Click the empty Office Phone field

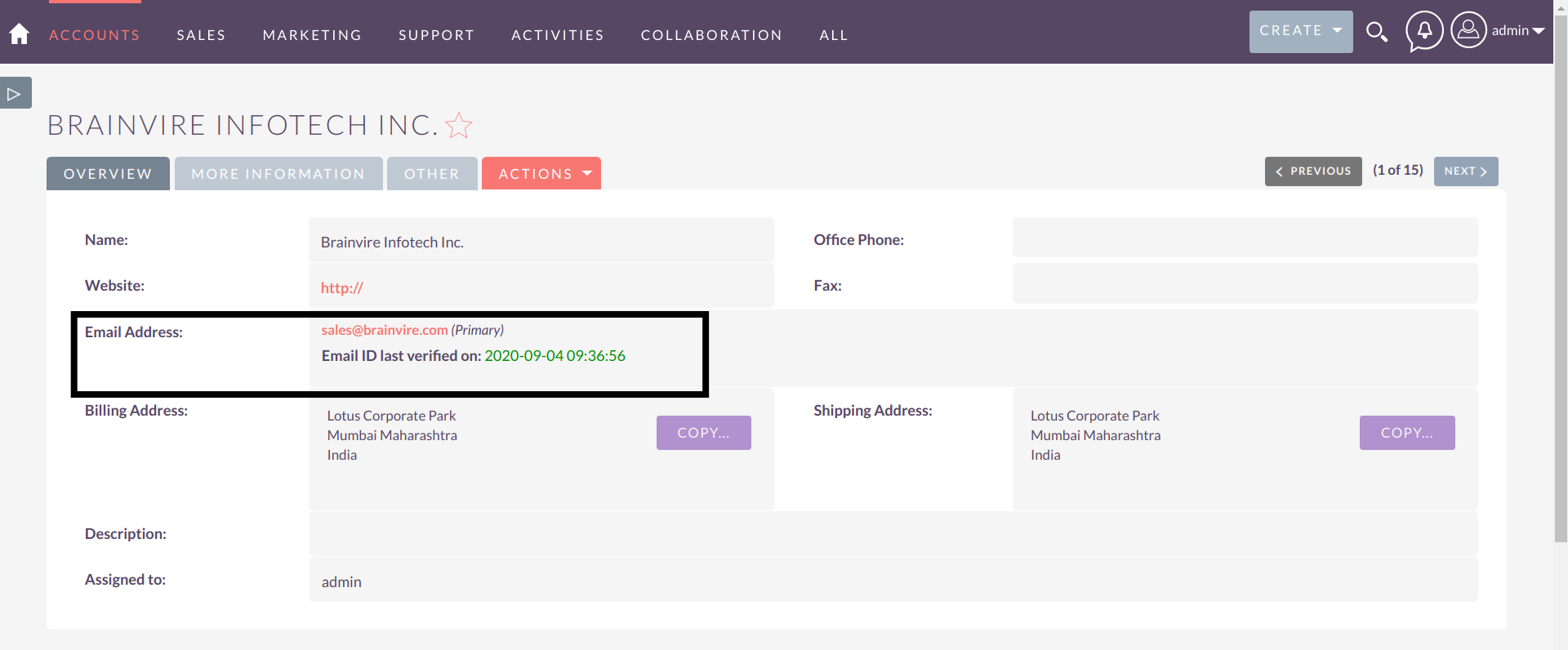[1245, 238]
